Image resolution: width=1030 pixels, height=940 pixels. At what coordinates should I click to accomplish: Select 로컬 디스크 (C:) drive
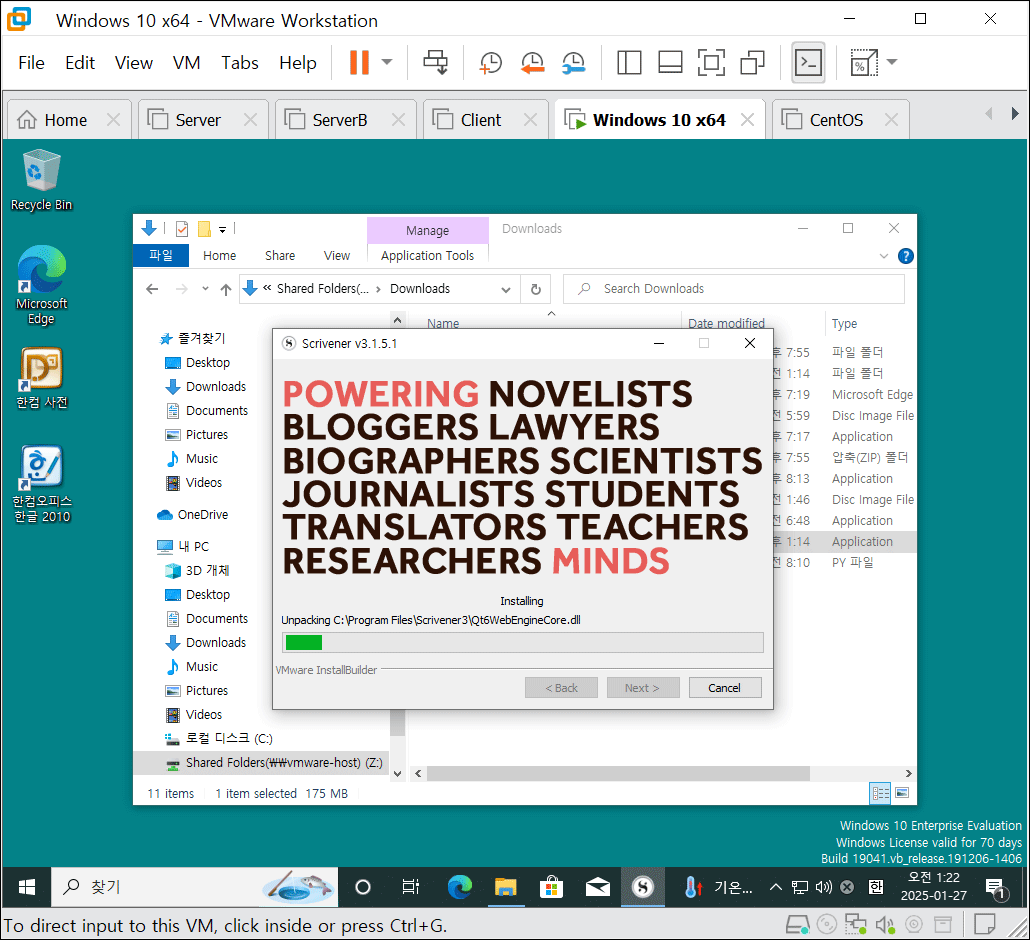pyautogui.click(x=218, y=738)
